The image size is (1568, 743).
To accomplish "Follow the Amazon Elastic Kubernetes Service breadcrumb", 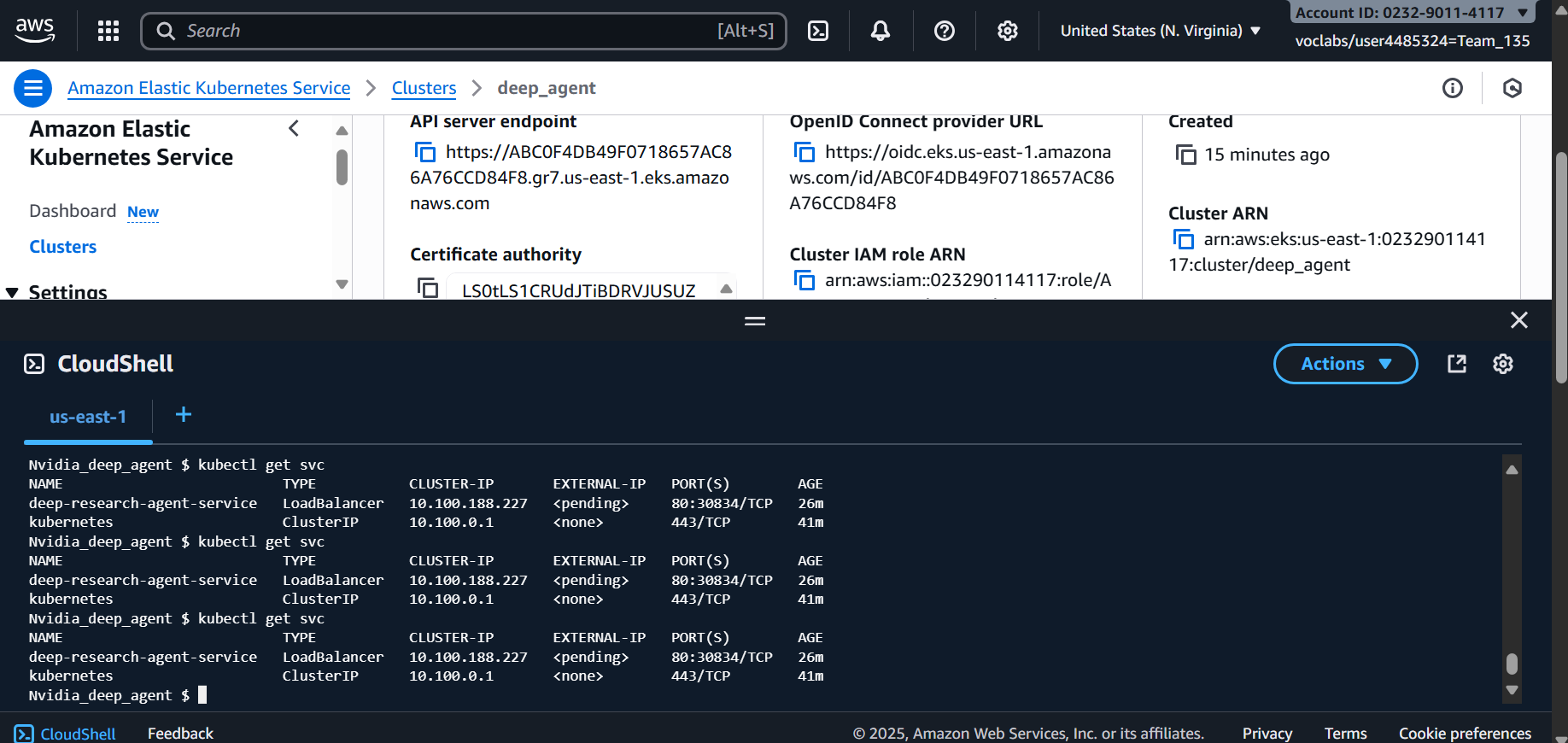I will 209,88.
